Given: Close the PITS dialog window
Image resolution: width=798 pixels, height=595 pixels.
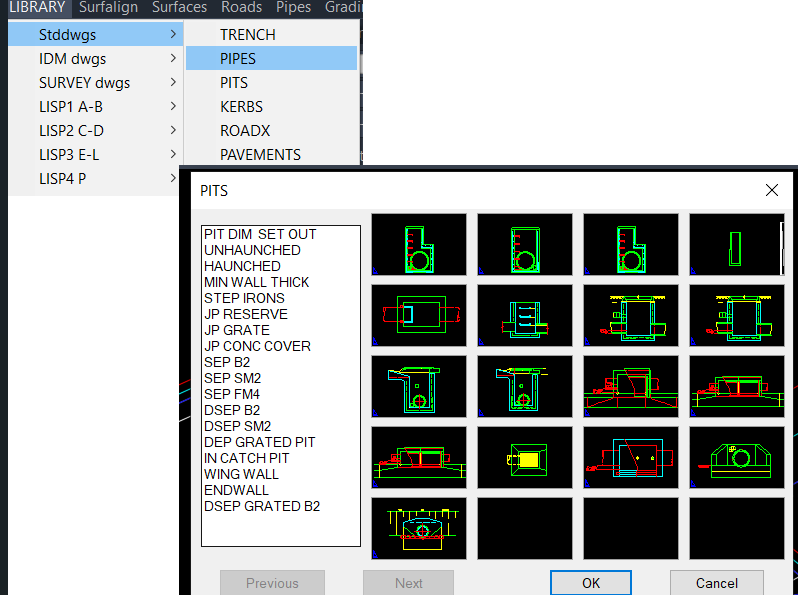Looking at the screenshot, I should tap(772, 190).
